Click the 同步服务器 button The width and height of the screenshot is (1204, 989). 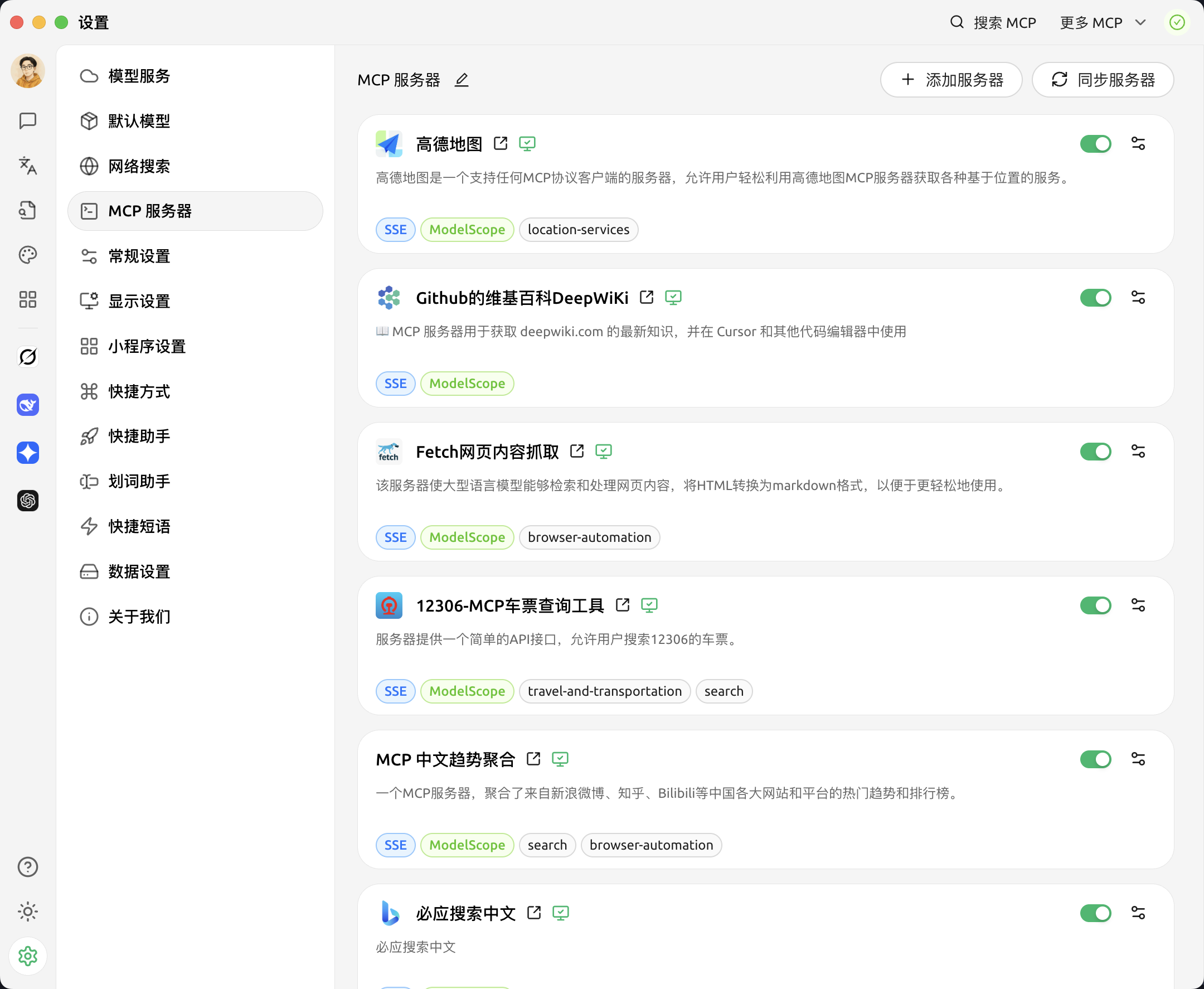1103,80
